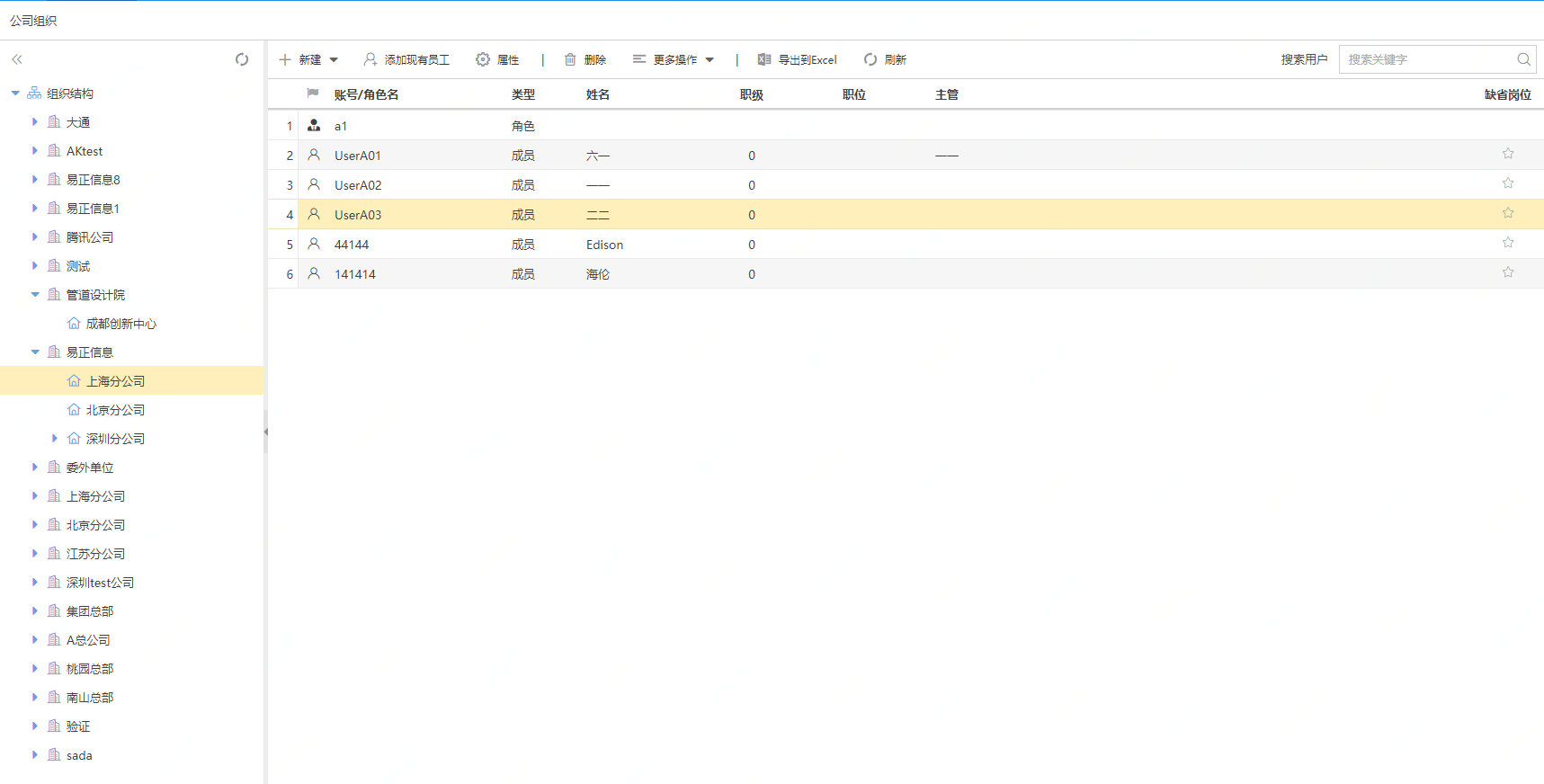Toggle the star for account 141414

click(1508, 272)
